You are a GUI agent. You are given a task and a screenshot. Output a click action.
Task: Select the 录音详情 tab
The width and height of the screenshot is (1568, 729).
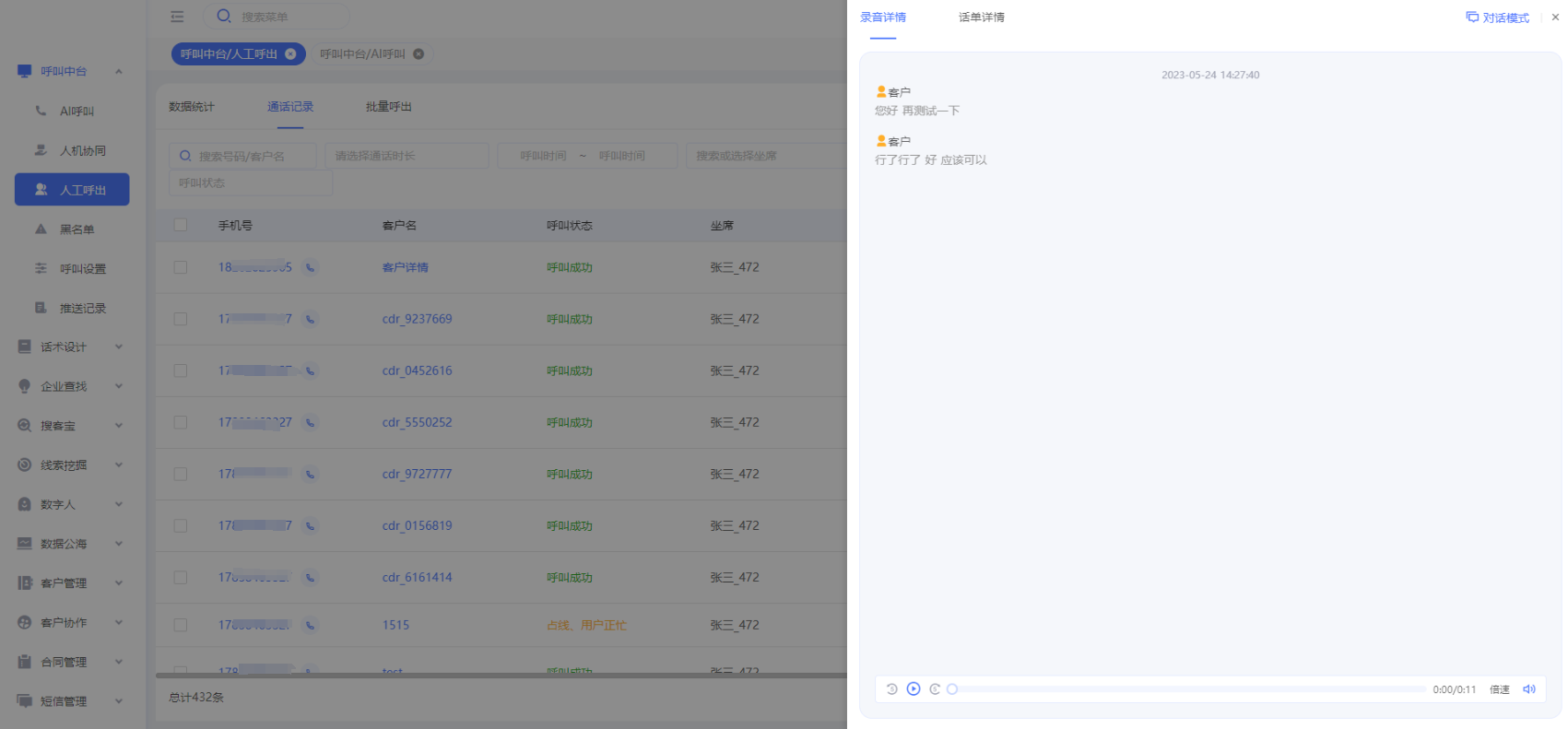coord(882,18)
